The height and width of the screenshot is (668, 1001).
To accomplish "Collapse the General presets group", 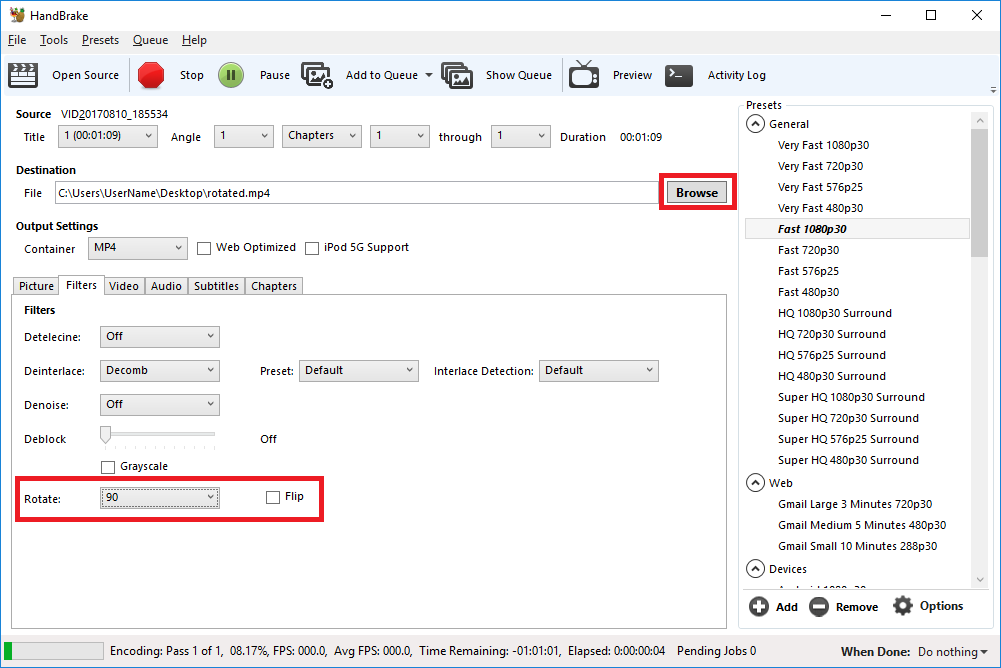I will click(x=755, y=124).
